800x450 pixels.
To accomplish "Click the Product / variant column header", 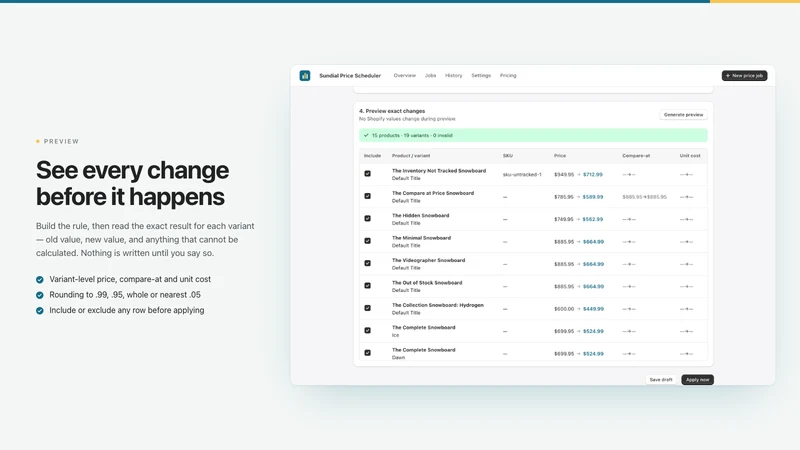I will click(x=411, y=156).
